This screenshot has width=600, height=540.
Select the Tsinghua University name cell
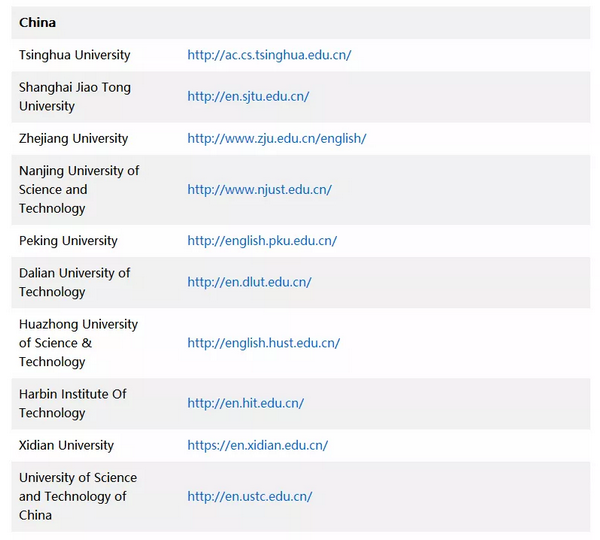tap(75, 55)
